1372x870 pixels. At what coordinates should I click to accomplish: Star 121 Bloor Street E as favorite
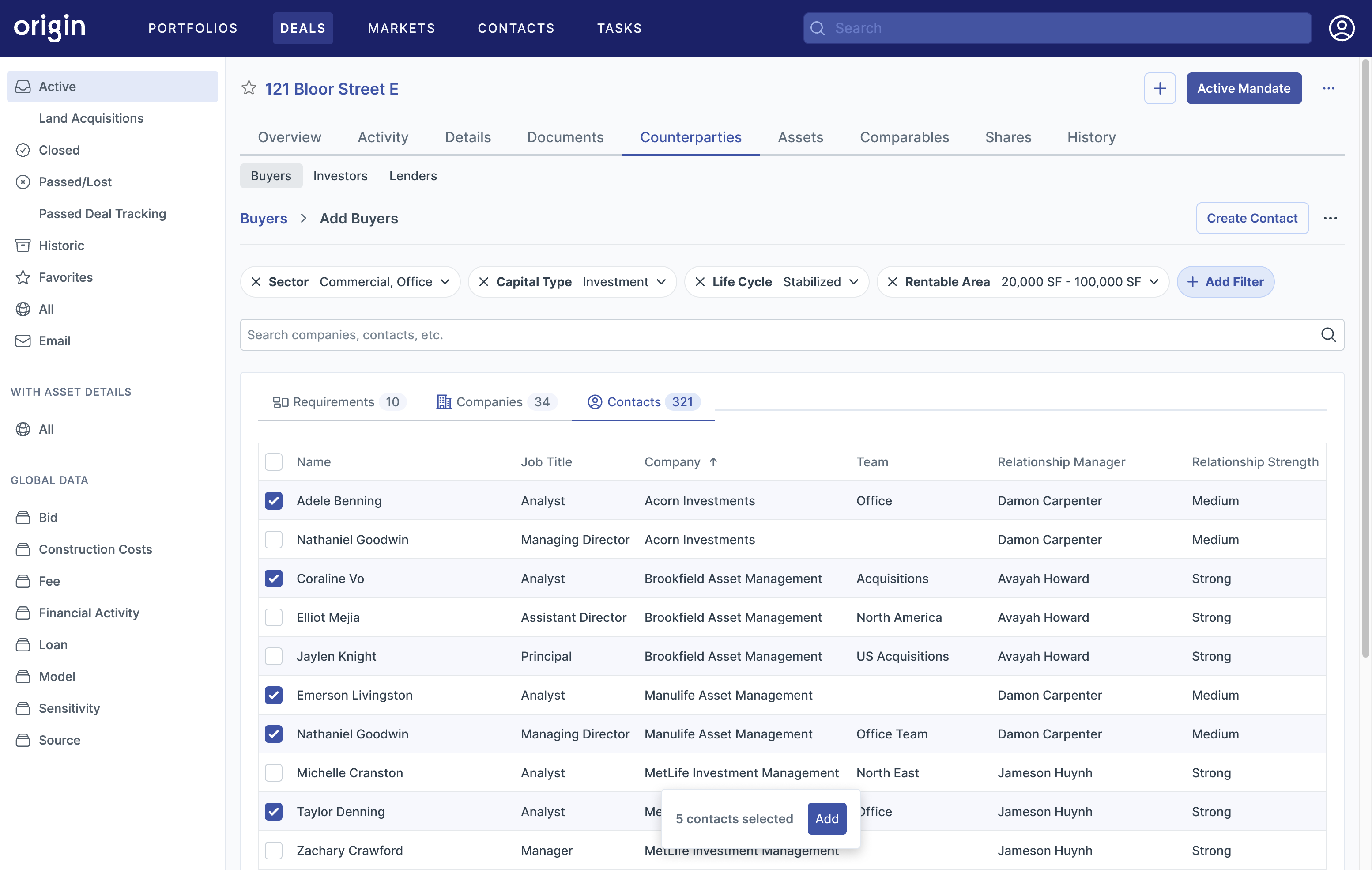[249, 88]
